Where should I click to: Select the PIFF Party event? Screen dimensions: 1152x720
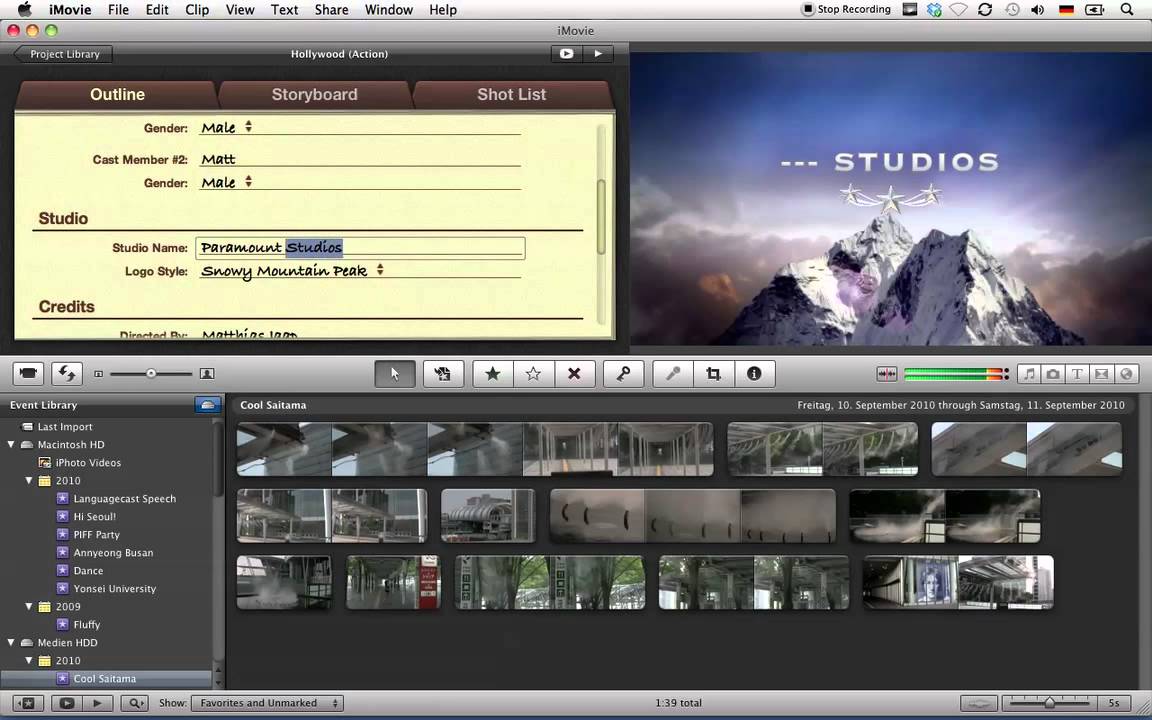coord(96,535)
